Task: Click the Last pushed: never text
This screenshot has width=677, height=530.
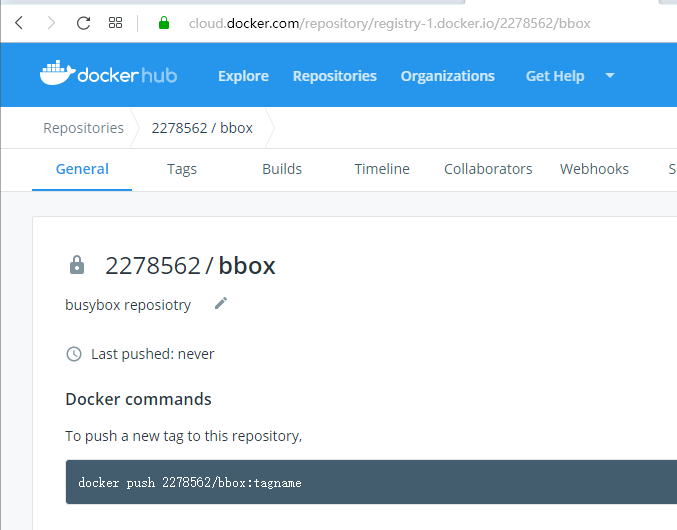Action: point(152,354)
